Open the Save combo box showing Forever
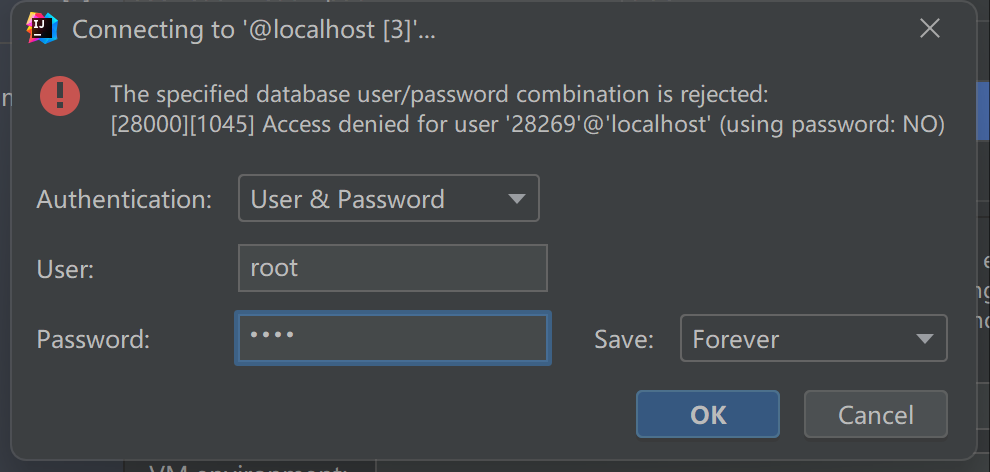The image size is (990, 472). click(814, 338)
